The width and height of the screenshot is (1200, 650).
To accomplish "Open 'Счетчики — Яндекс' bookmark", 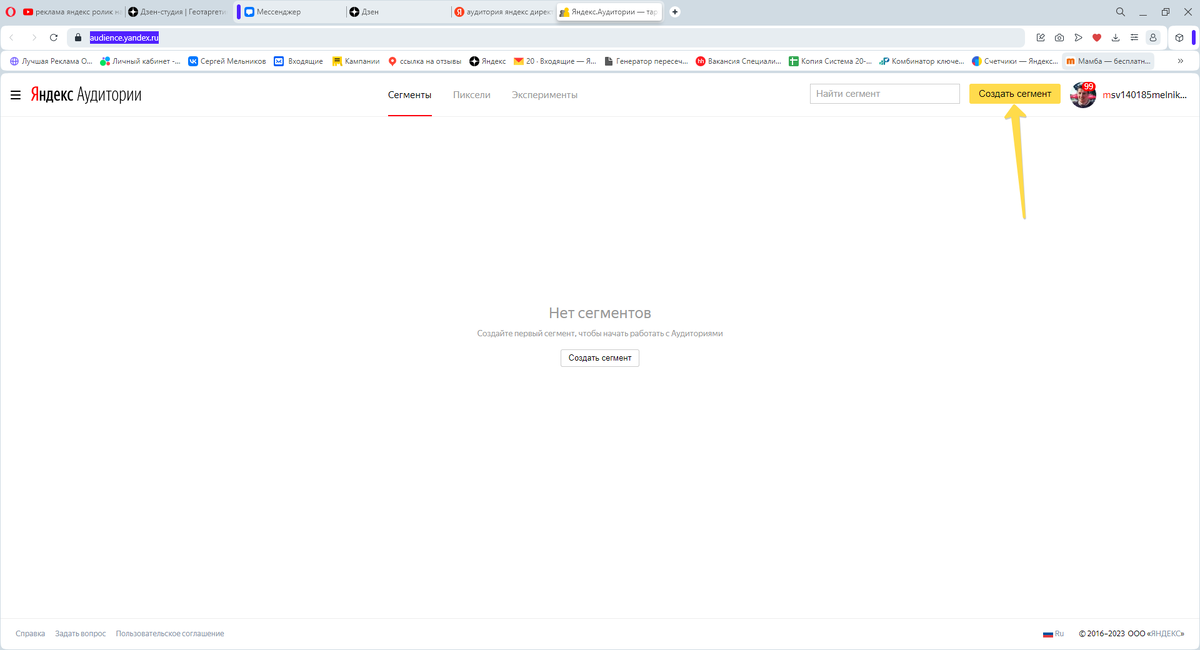I will pos(1014,61).
